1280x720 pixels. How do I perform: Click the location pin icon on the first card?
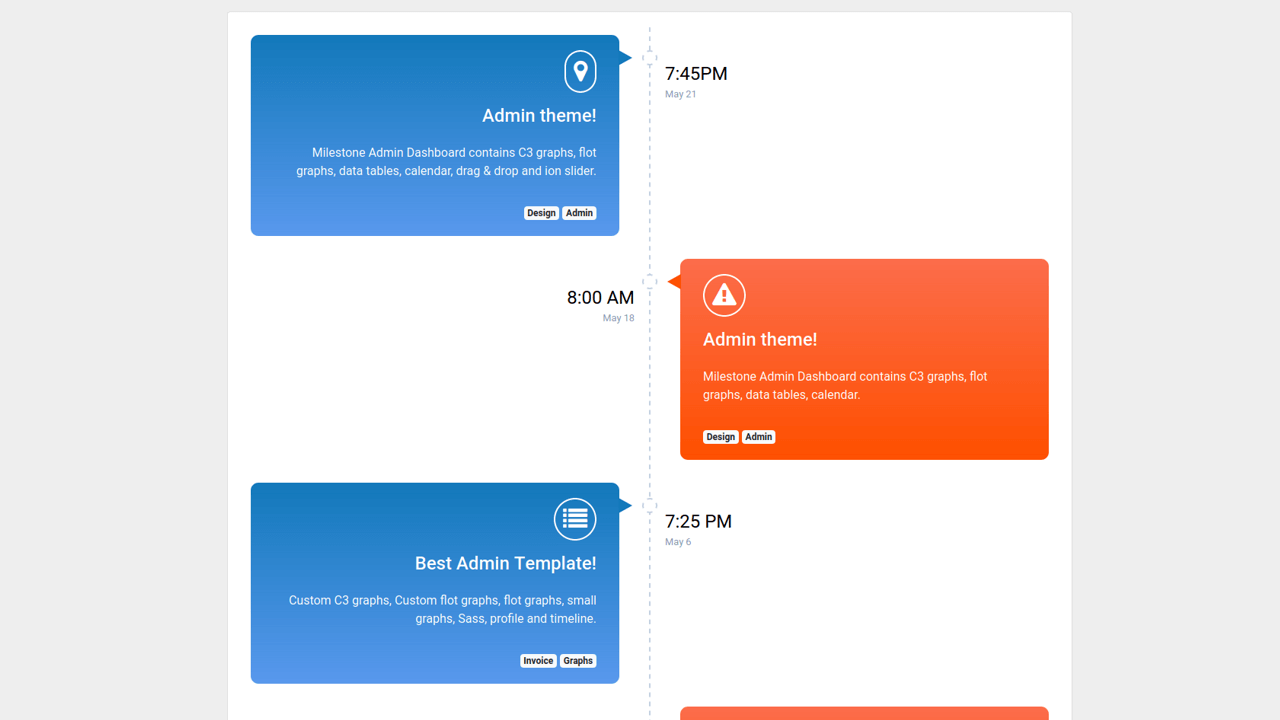coord(580,71)
